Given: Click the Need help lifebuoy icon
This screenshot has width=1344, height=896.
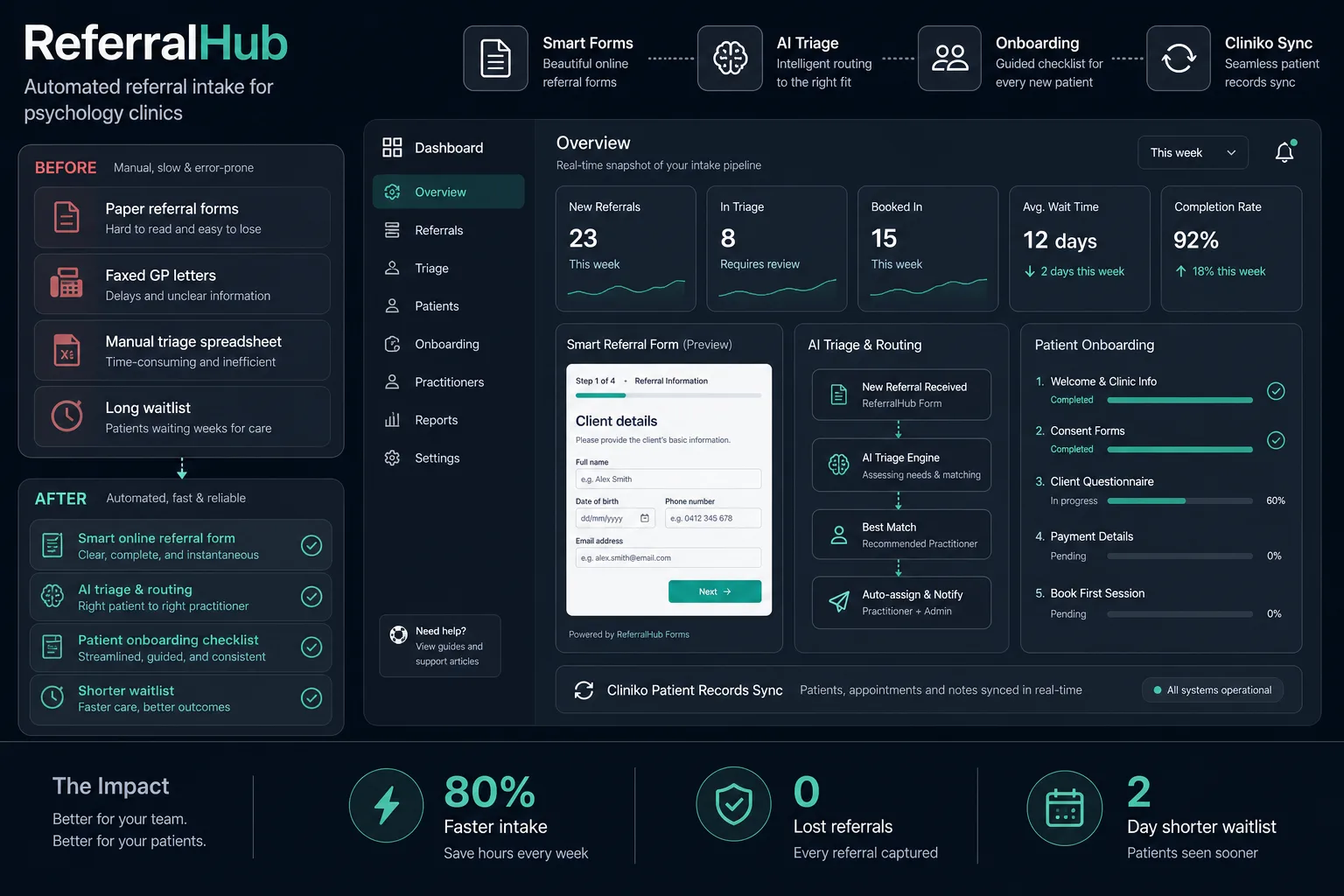Looking at the screenshot, I should pyautogui.click(x=398, y=635).
